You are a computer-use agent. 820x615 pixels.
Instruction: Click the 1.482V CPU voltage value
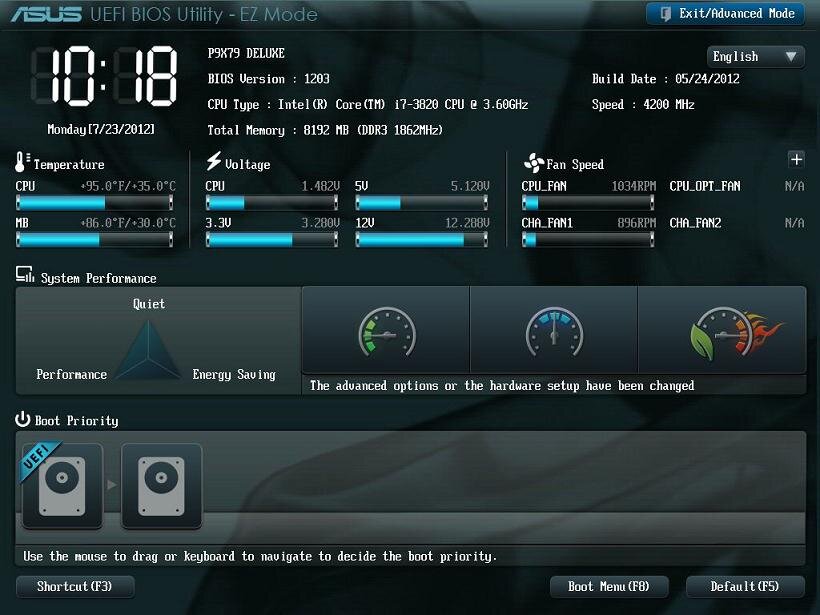[x=321, y=186]
